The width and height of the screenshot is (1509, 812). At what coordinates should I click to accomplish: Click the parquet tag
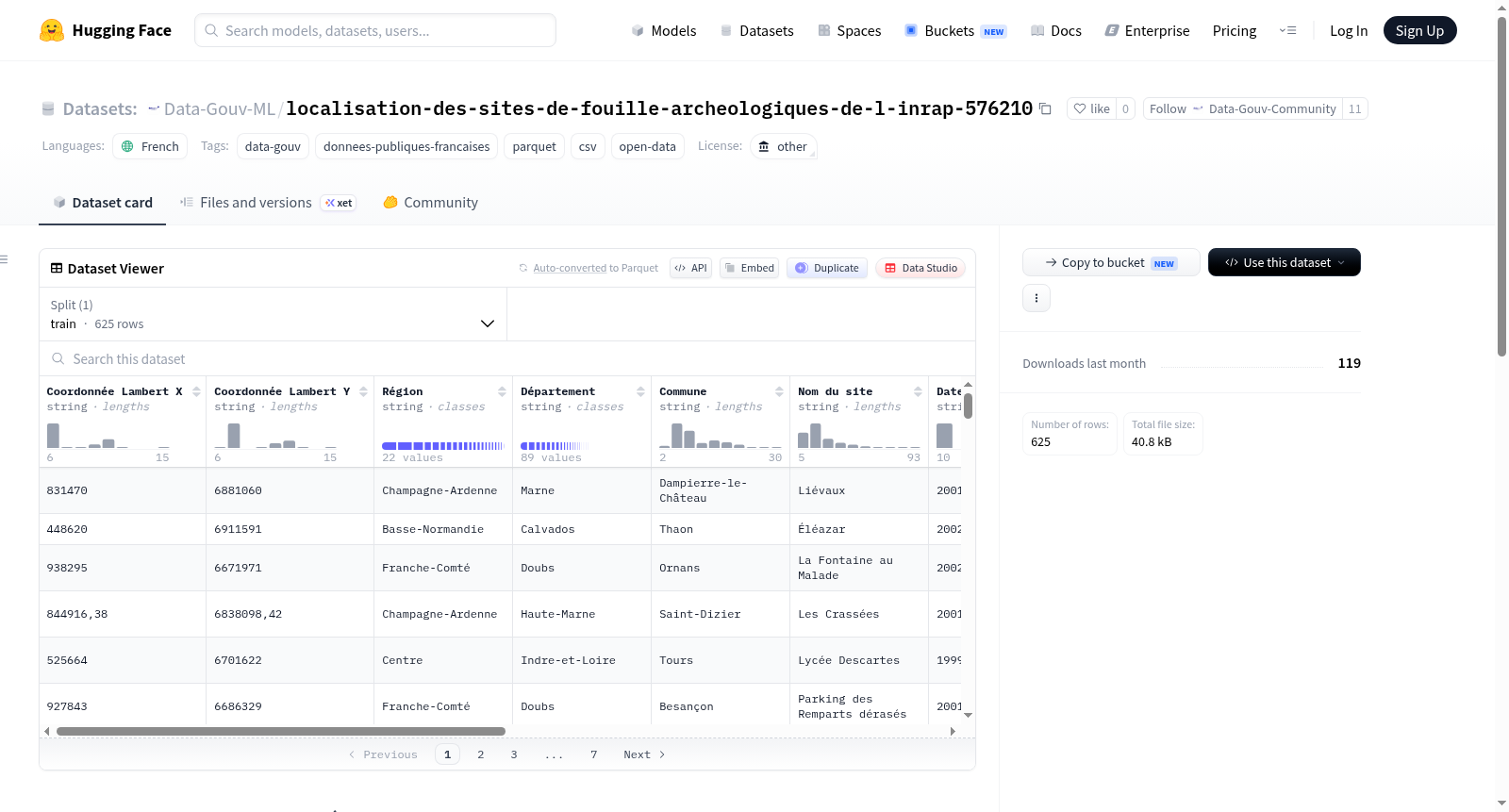pos(534,146)
